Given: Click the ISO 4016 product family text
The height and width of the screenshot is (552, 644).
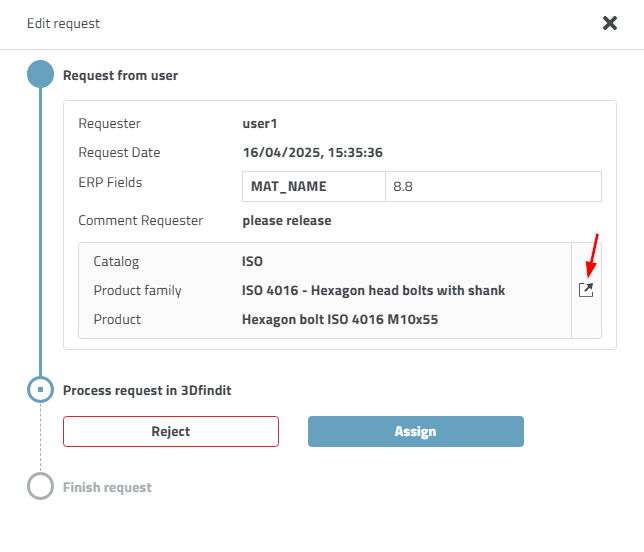Looking at the screenshot, I should (373, 291).
